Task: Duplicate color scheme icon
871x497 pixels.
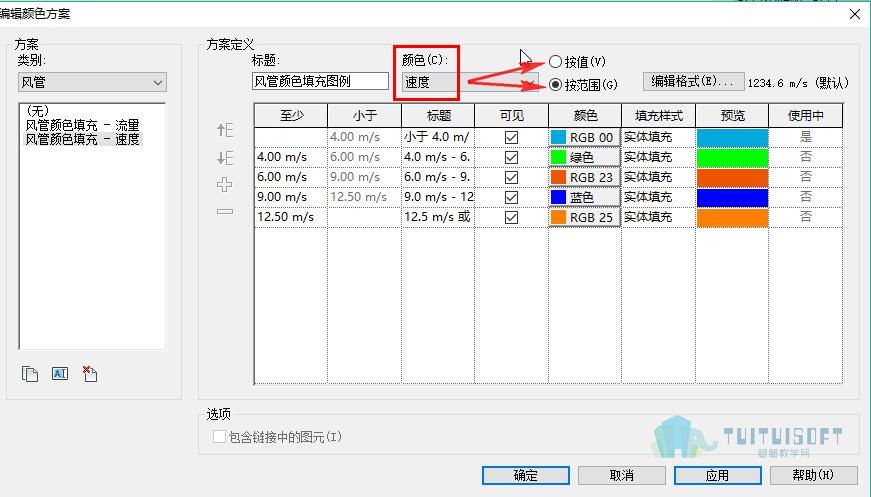Action: 30,374
